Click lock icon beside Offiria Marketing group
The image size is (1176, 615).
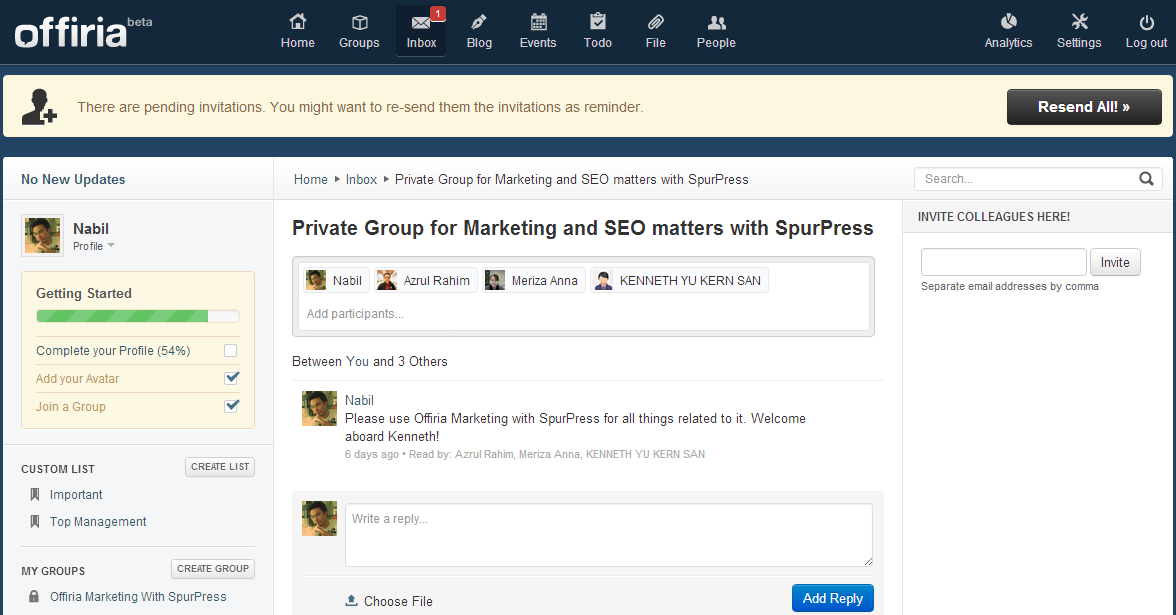[34, 596]
